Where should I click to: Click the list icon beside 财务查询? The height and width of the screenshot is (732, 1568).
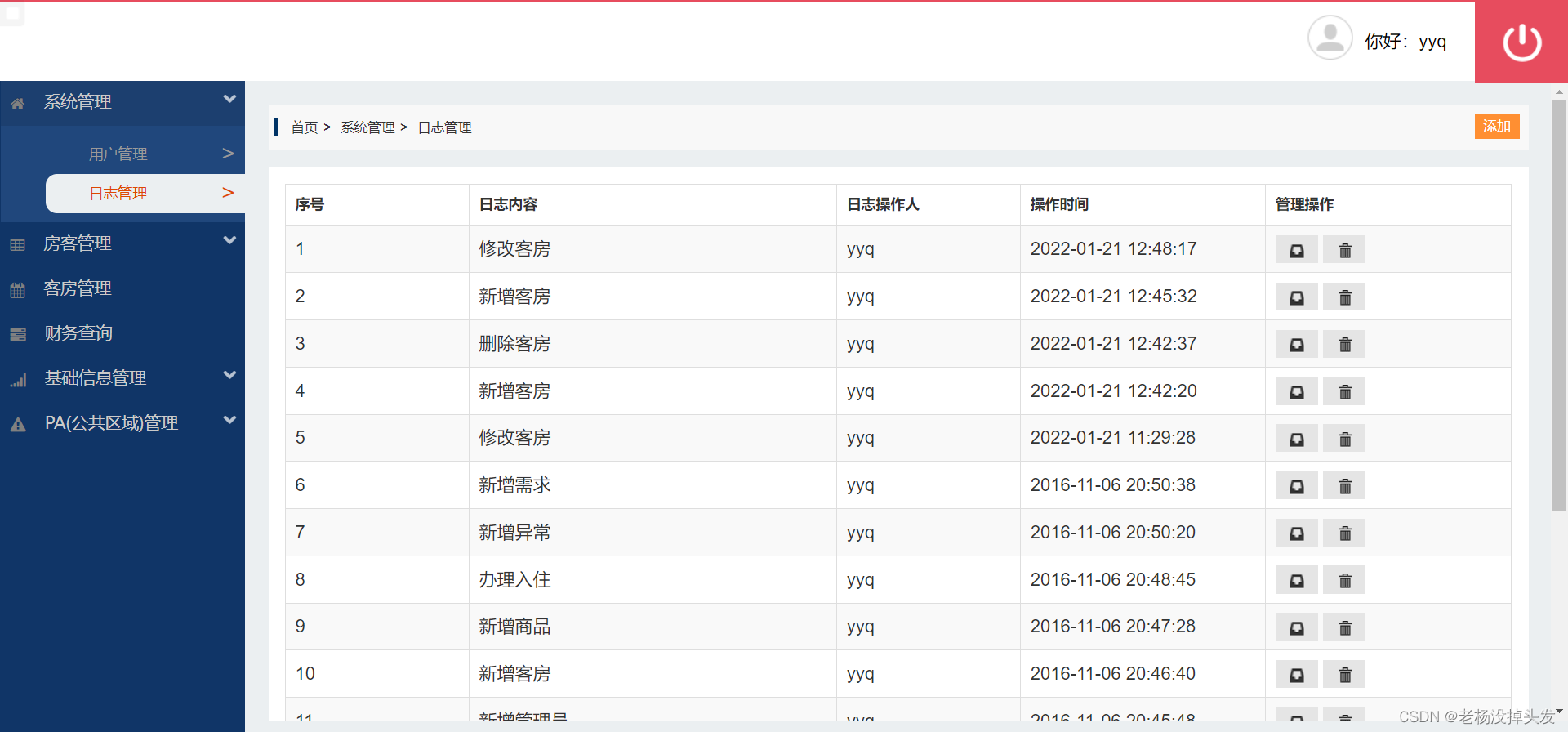17,334
